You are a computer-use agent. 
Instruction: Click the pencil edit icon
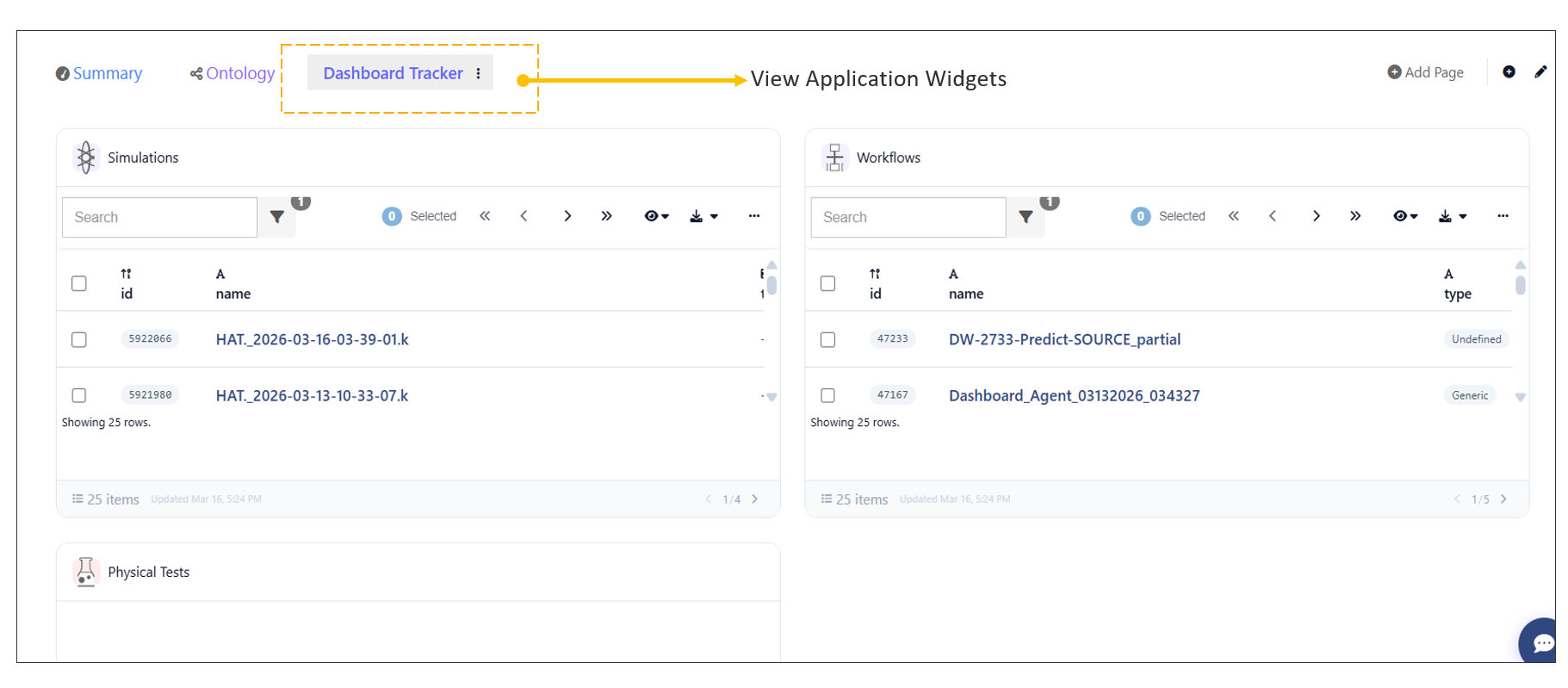coord(1540,72)
